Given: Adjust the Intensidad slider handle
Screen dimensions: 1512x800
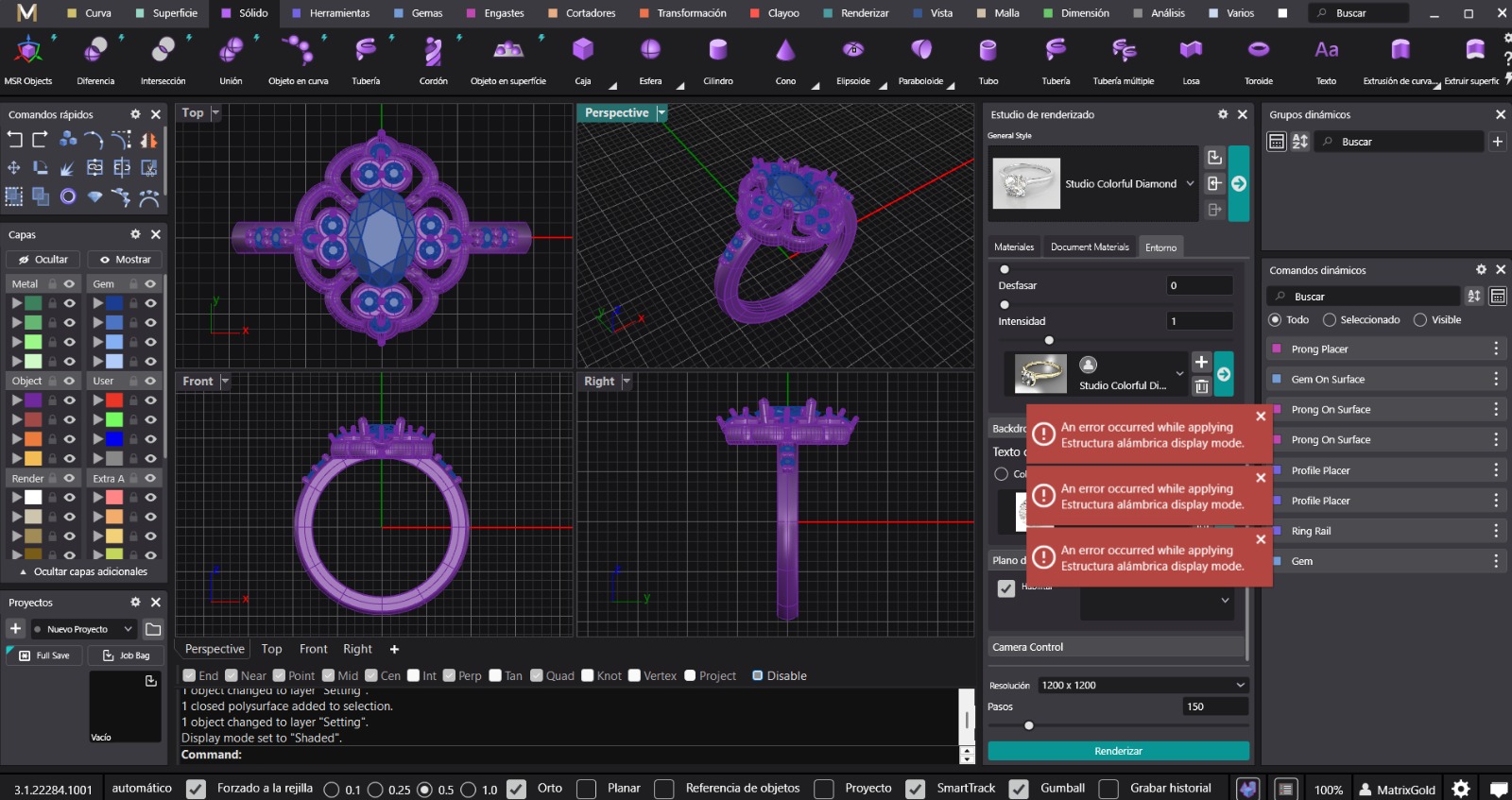Looking at the screenshot, I should (x=1049, y=340).
